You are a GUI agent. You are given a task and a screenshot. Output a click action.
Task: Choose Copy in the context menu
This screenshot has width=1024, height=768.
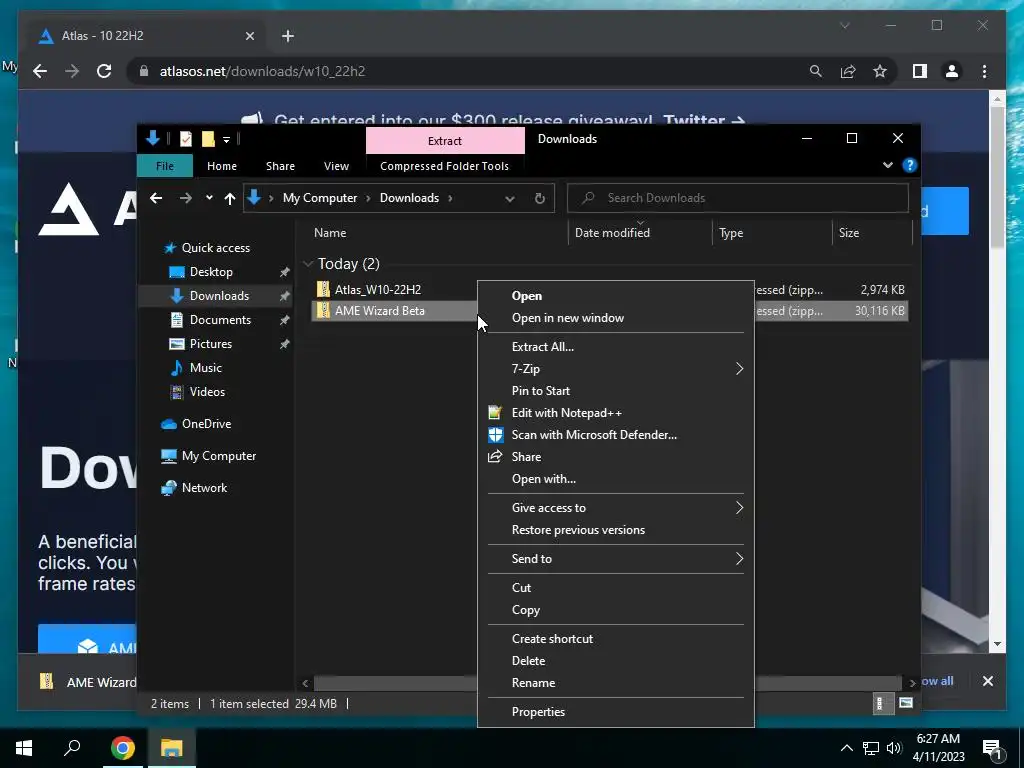(525, 610)
